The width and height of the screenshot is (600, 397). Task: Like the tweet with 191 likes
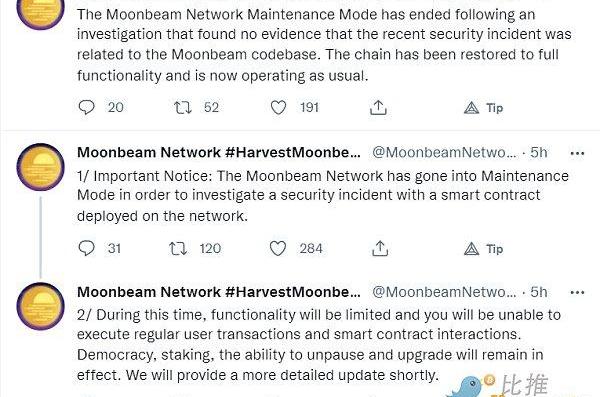tap(278, 108)
